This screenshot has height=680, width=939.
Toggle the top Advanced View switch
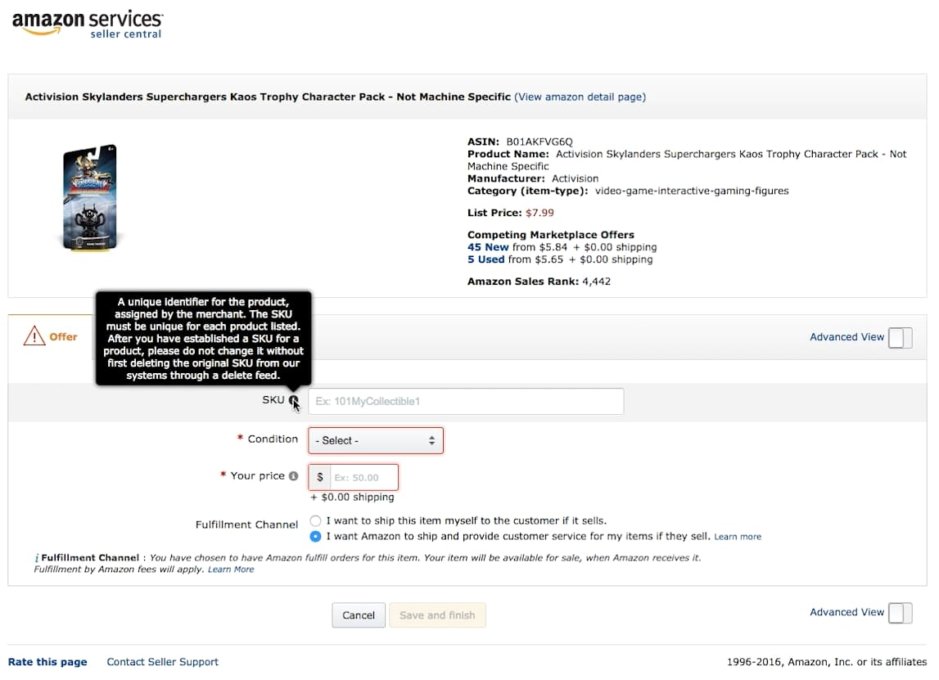[x=899, y=337]
